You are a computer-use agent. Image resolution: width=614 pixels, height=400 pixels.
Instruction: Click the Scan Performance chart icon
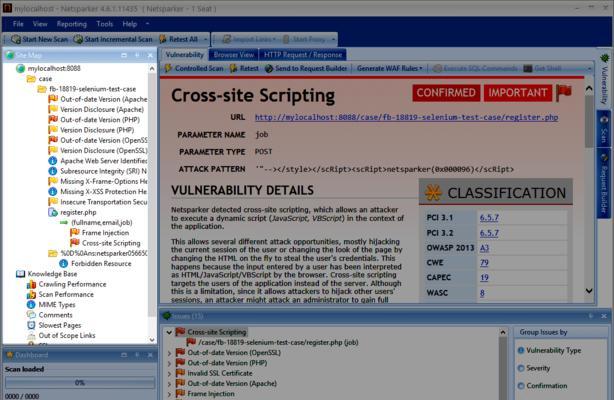pyautogui.click(x=31, y=295)
